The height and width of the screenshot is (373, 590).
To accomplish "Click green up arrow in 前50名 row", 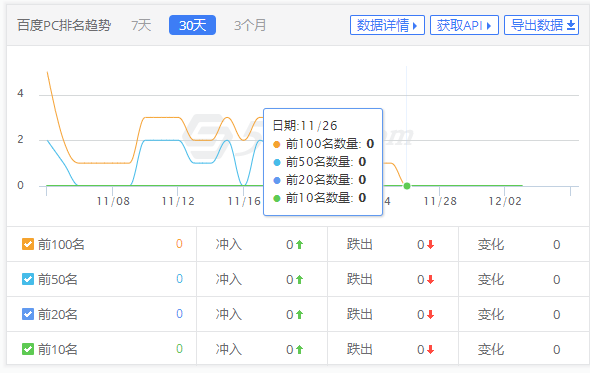I will pyautogui.click(x=299, y=280).
